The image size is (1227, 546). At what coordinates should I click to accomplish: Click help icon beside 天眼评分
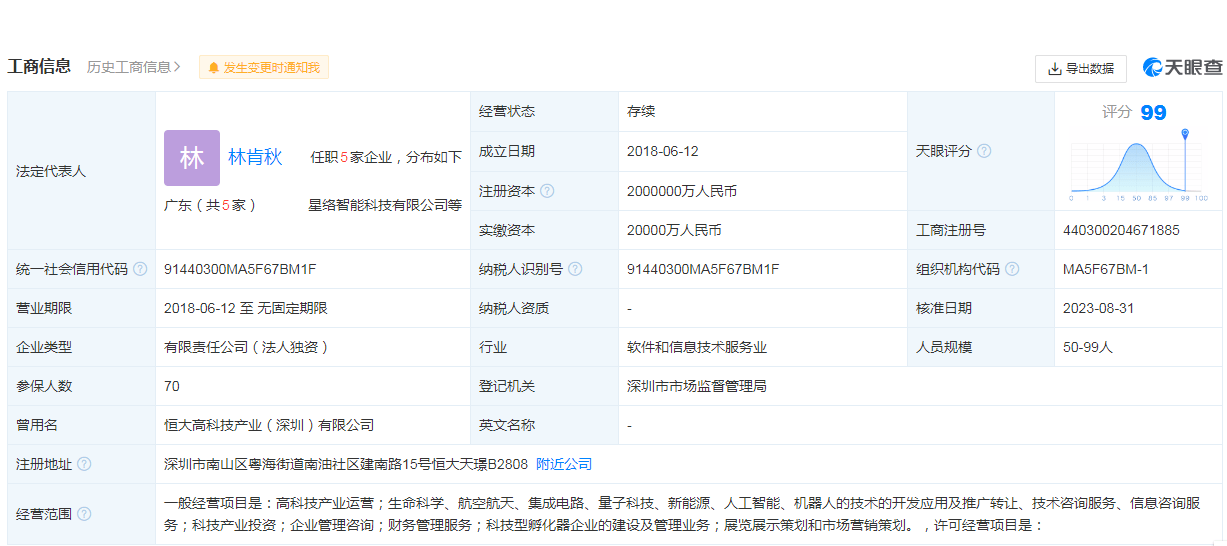click(984, 151)
